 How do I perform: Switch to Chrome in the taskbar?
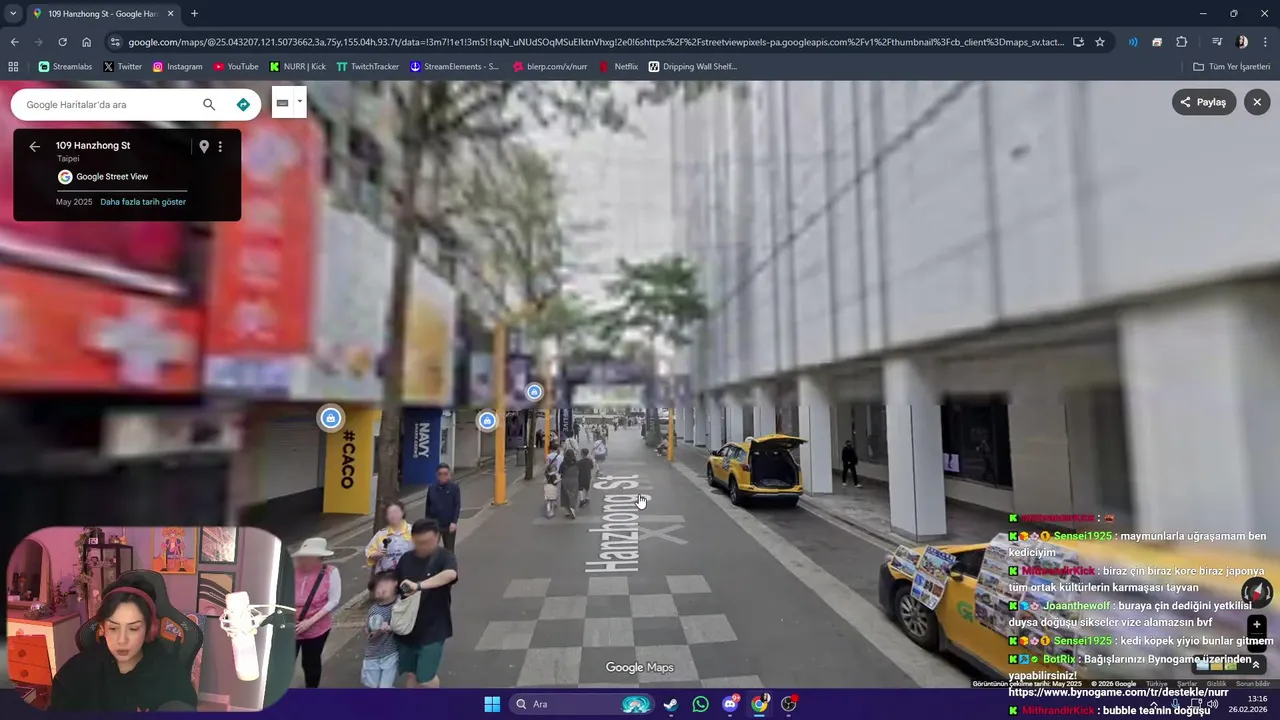[x=759, y=704]
